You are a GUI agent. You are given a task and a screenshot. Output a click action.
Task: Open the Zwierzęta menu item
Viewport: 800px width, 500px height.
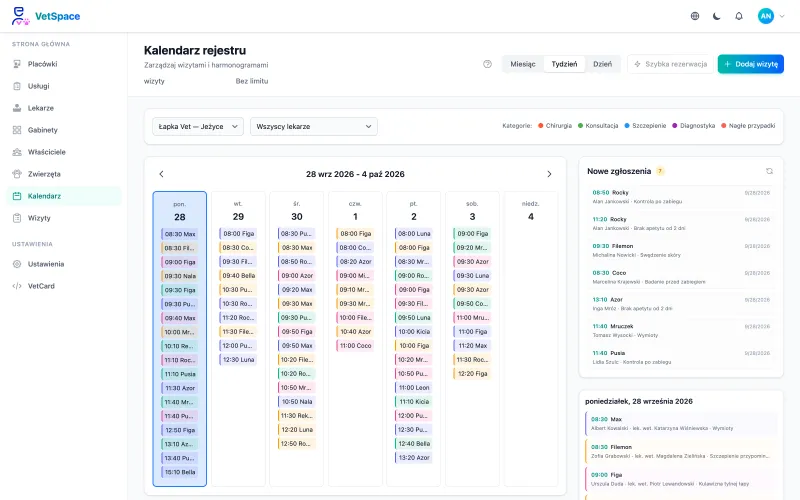point(64,173)
